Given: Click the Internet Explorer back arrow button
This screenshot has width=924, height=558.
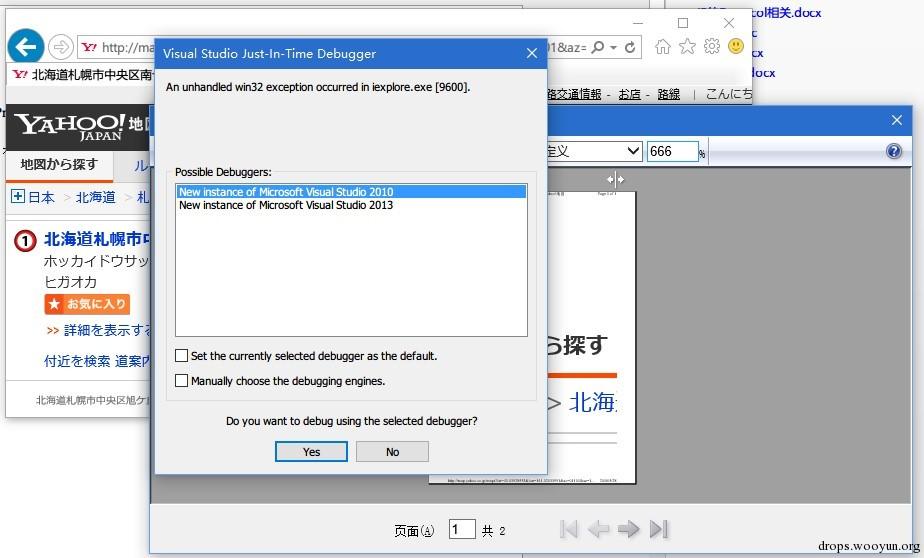Looking at the screenshot, I should click(x=25, y=46).
